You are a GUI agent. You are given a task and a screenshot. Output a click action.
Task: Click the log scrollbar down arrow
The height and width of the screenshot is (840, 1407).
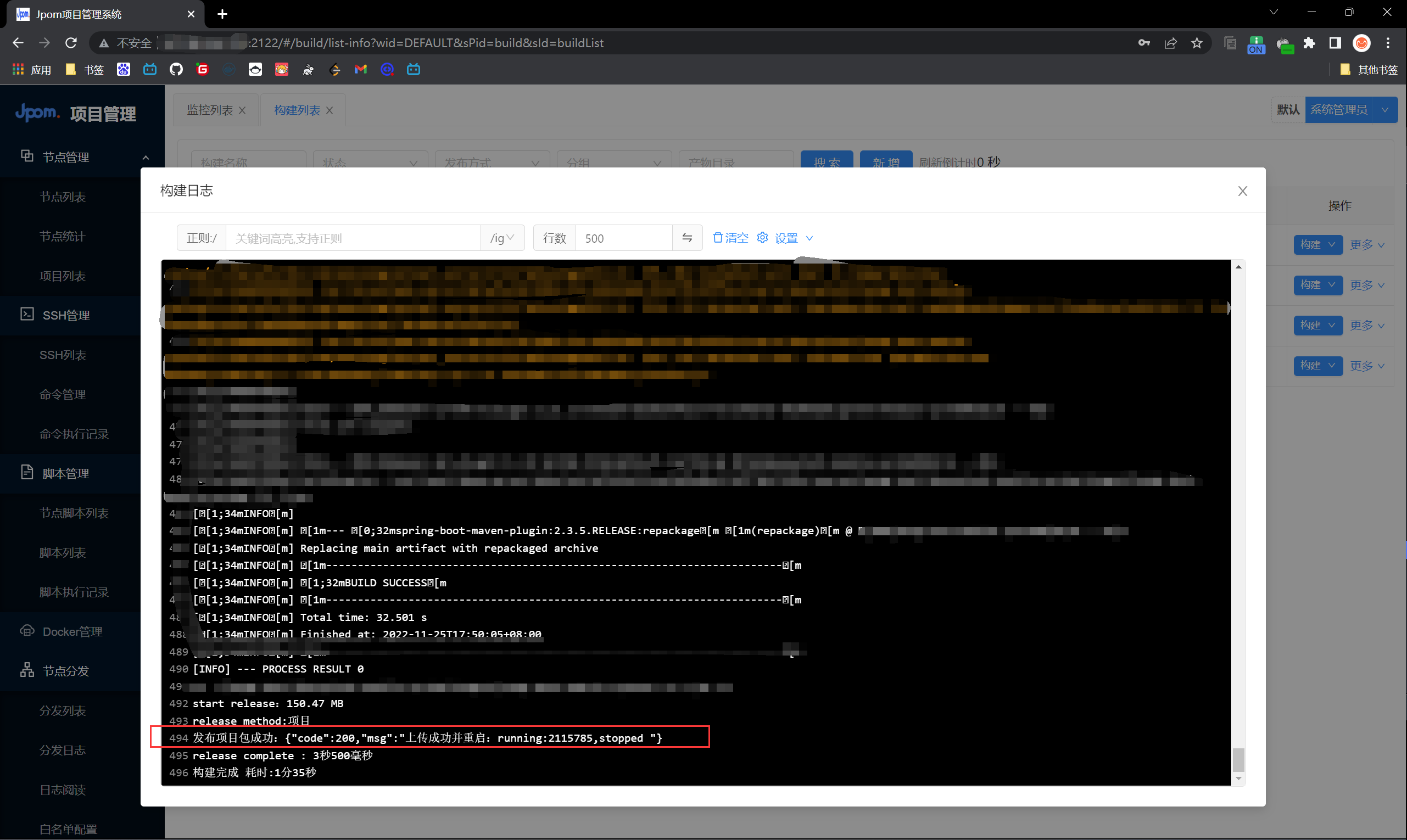[1238, 779]
